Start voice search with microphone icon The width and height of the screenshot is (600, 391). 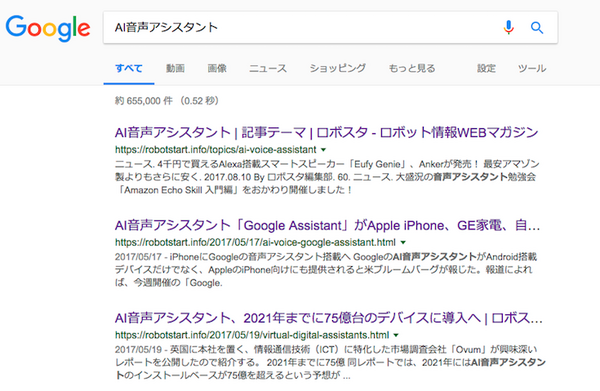[509, 28]
